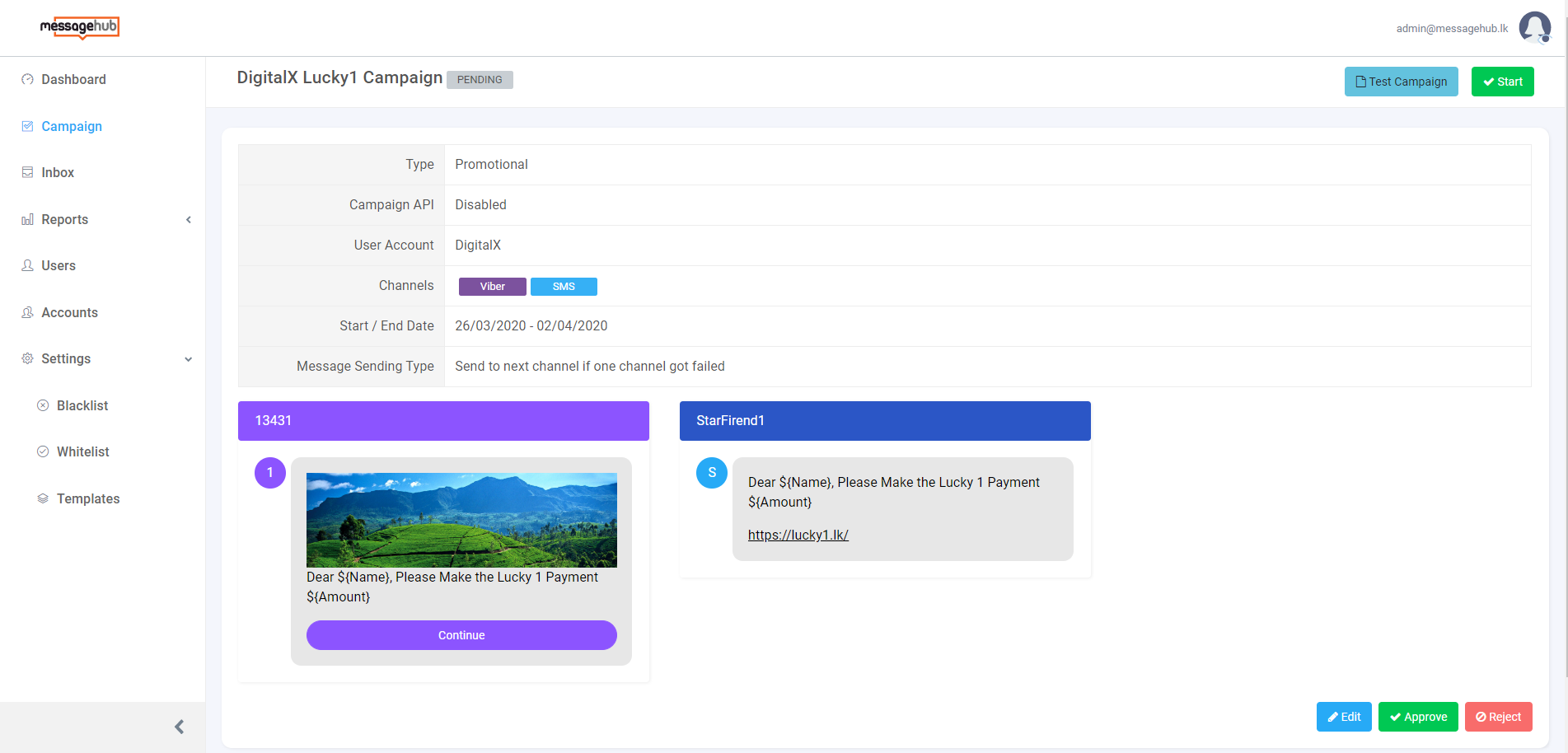
Task: Approve the pending campaign
Action: click(1417, 717)
